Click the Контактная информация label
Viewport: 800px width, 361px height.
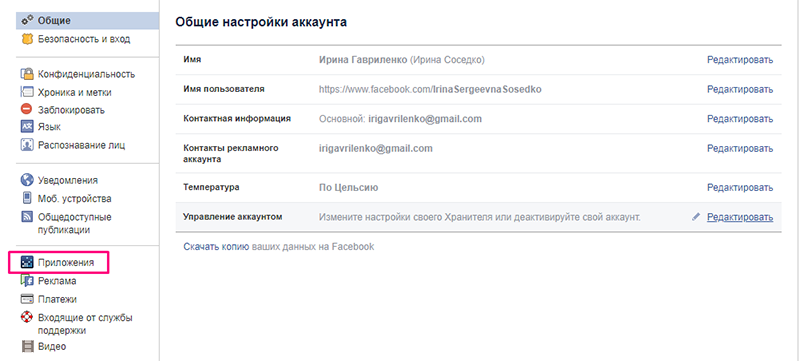pyautogui.click(x=237, y=118)
